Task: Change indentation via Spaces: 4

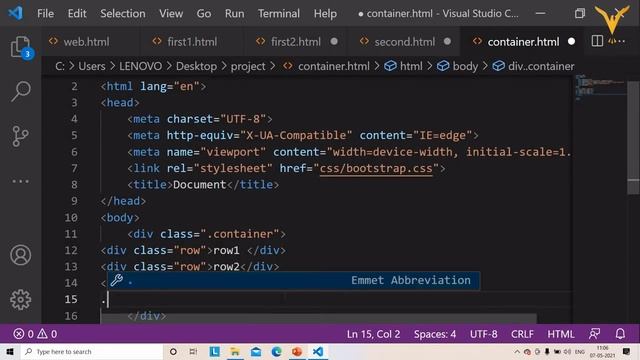Action: coord(435,334)
